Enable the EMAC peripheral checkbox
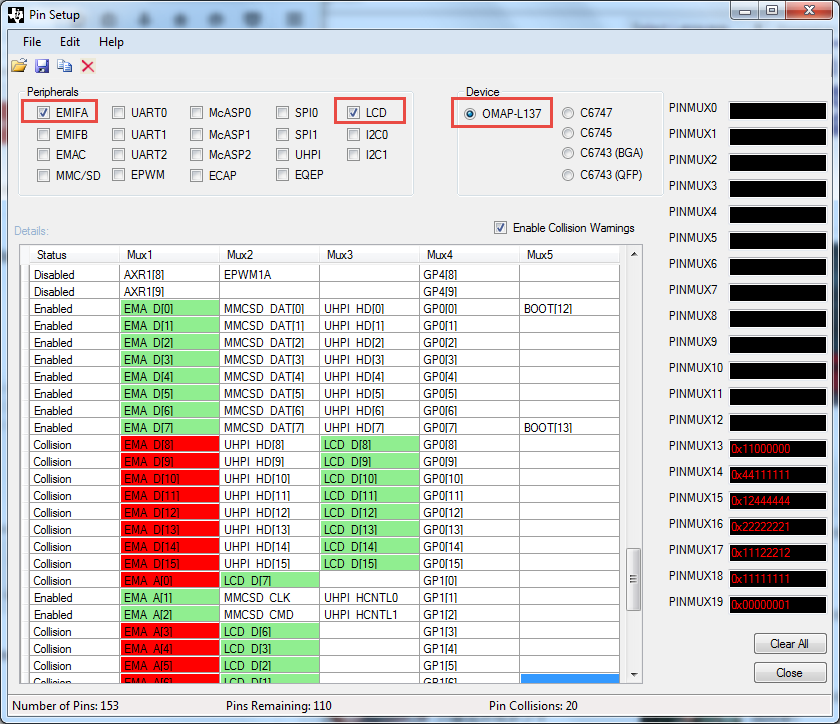 (x=43, y=155)
